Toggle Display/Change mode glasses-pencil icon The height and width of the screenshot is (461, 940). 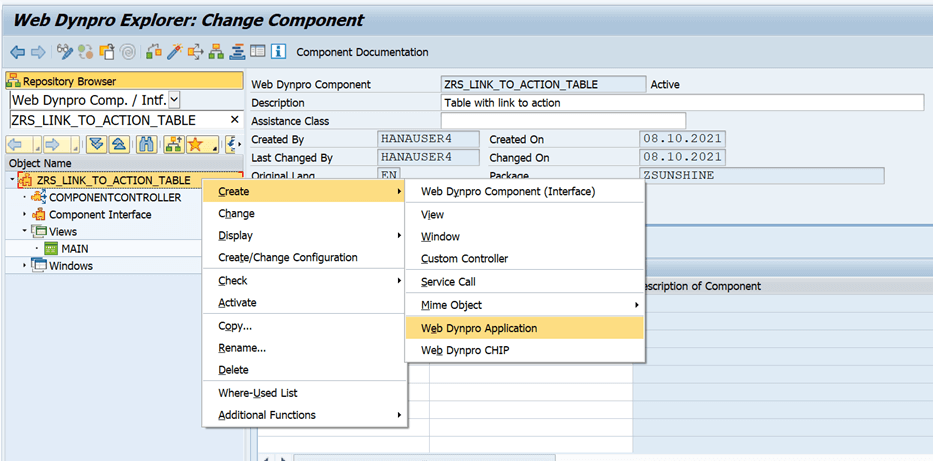65,52
